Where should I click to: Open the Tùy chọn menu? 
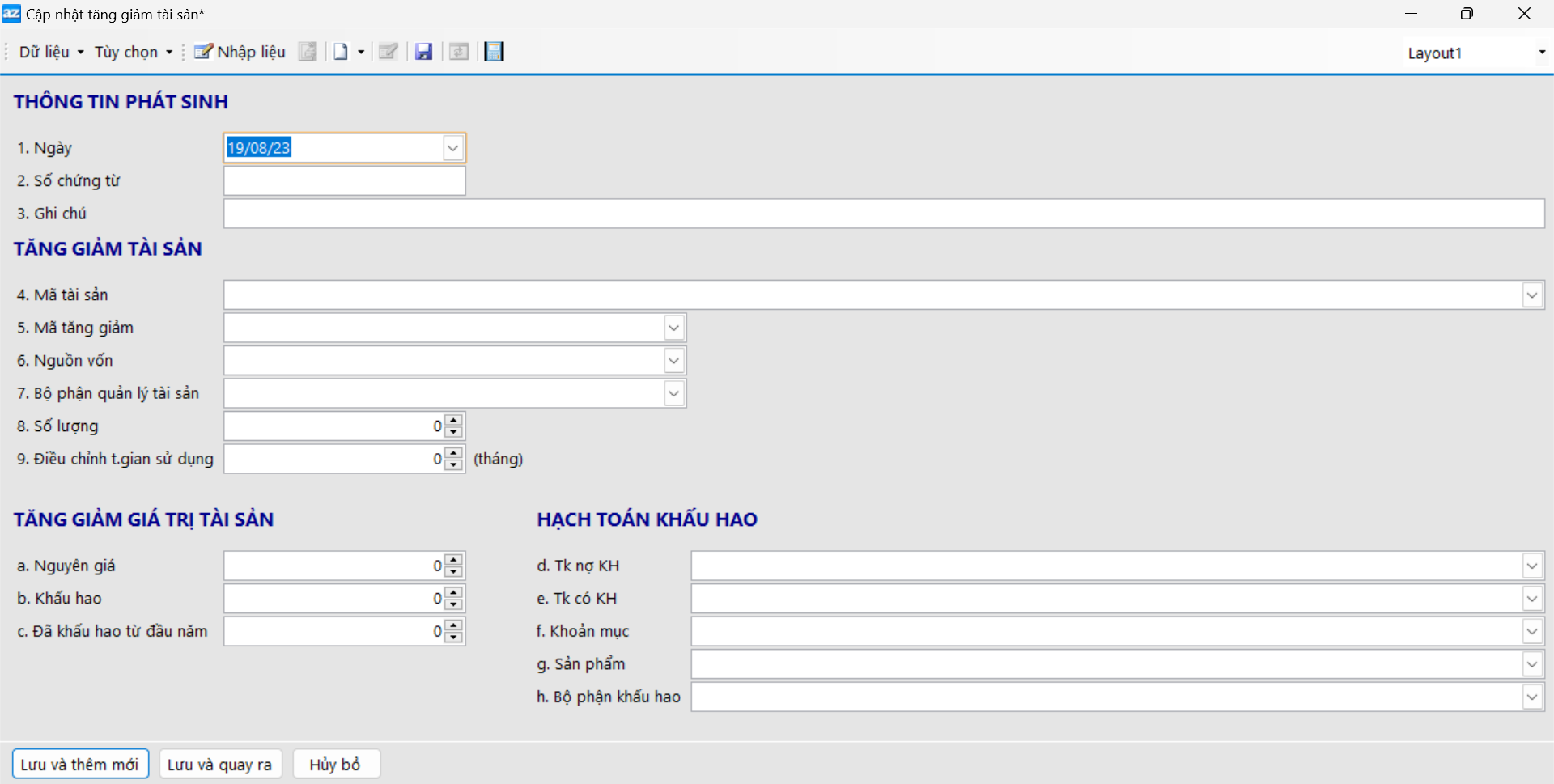tap(134, 52)
